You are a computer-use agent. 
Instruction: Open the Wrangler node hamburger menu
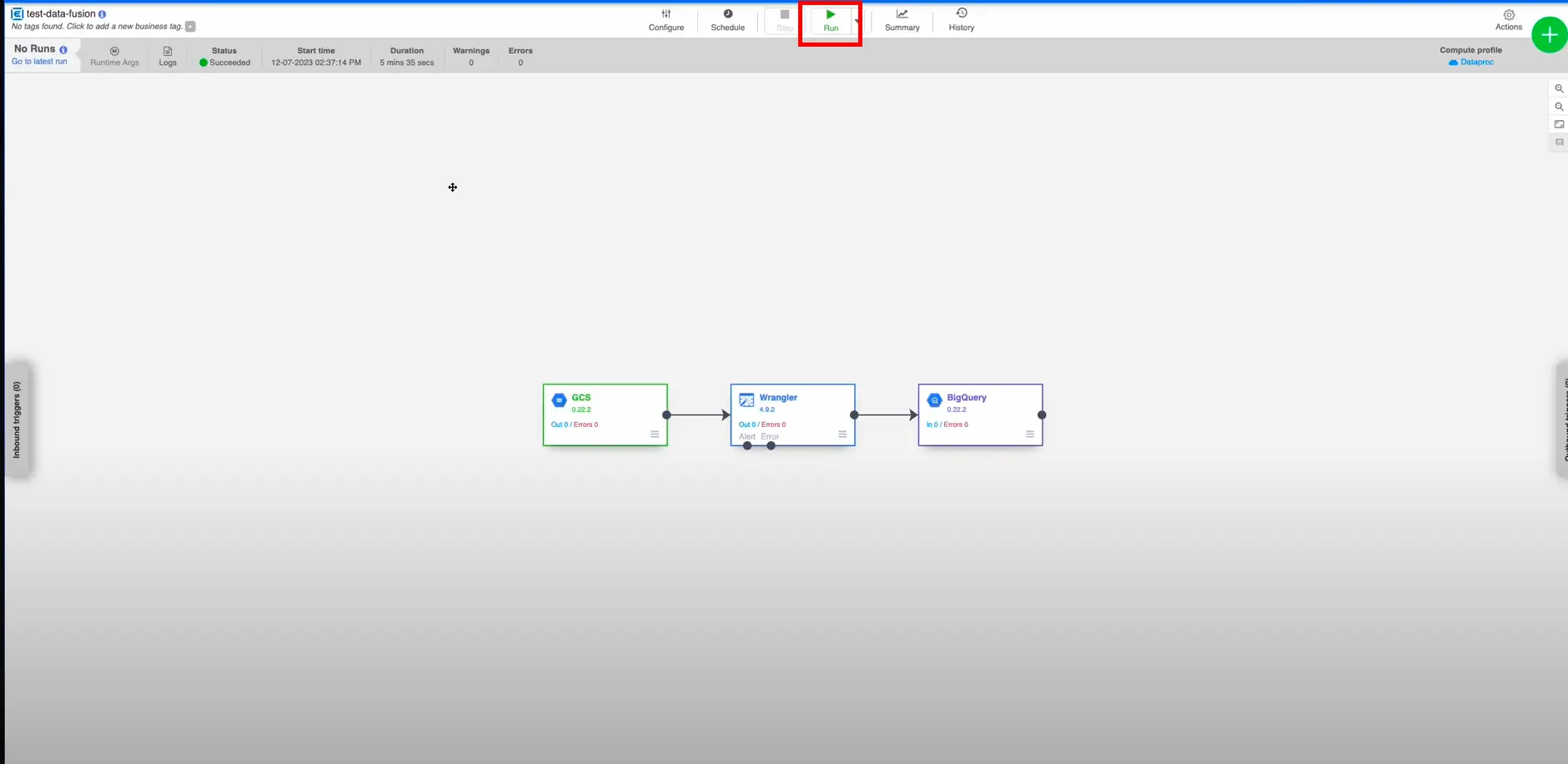coord(842,435)
